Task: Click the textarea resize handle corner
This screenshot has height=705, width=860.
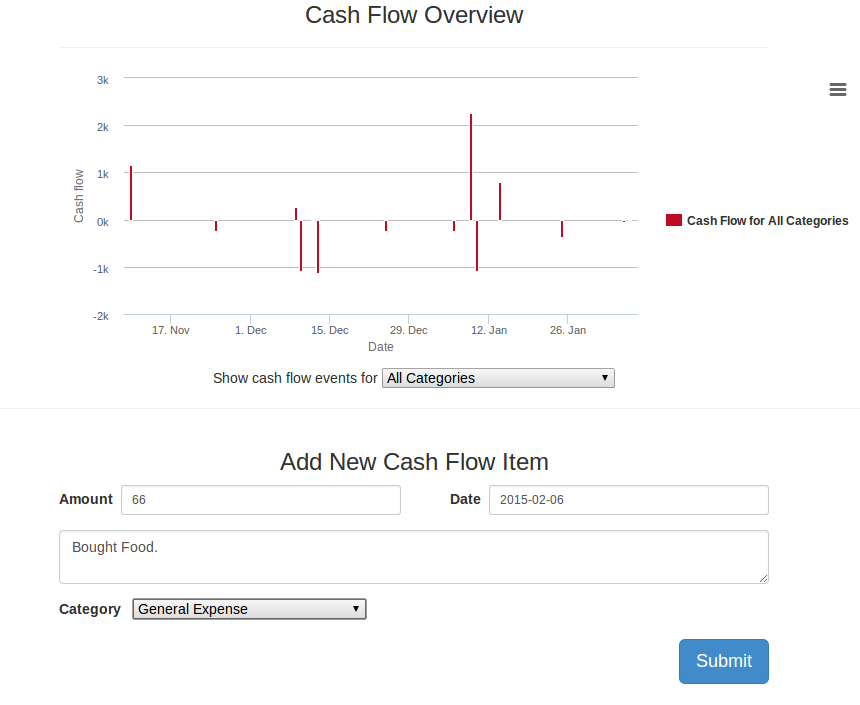Action: click(763, 578)
